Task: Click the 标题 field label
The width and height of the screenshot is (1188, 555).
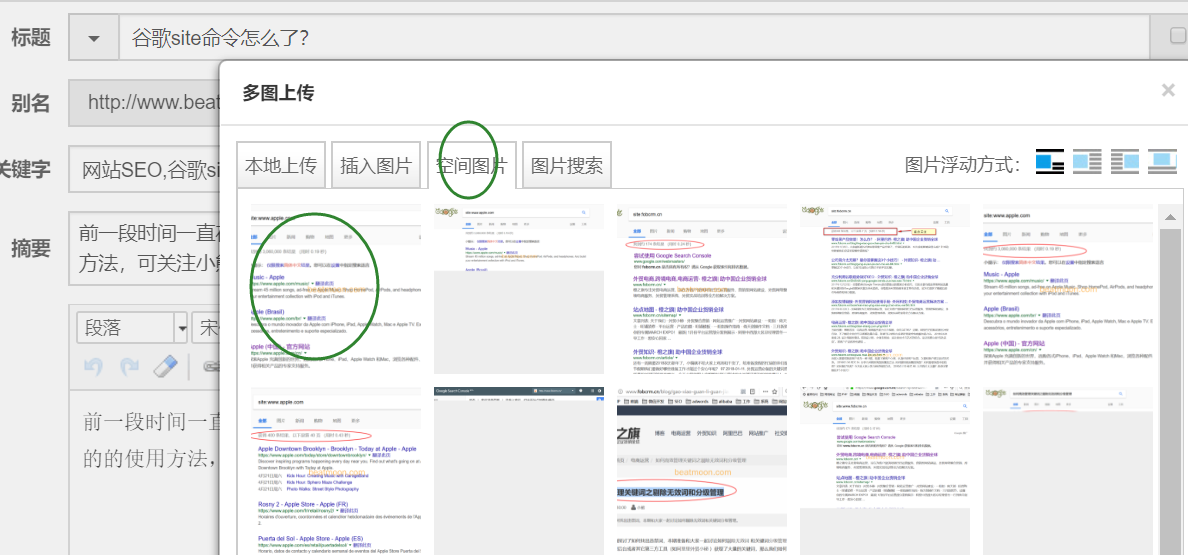Action: click(x=31, y=38)
